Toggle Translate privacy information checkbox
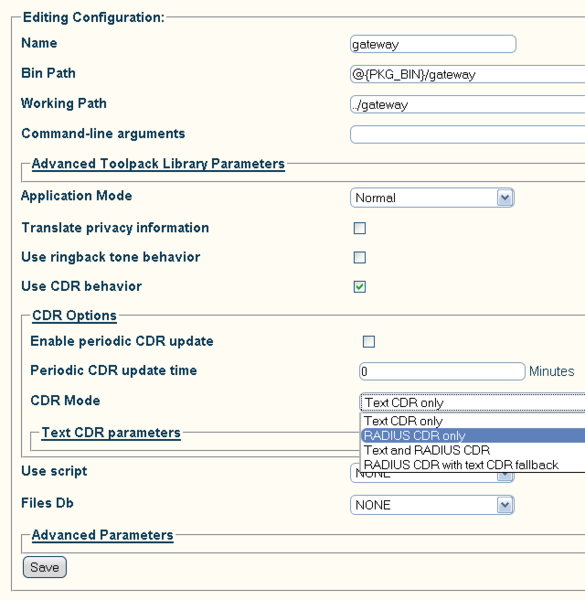The height and width of the screenshot is (600, 585). (x=360, y=228)
